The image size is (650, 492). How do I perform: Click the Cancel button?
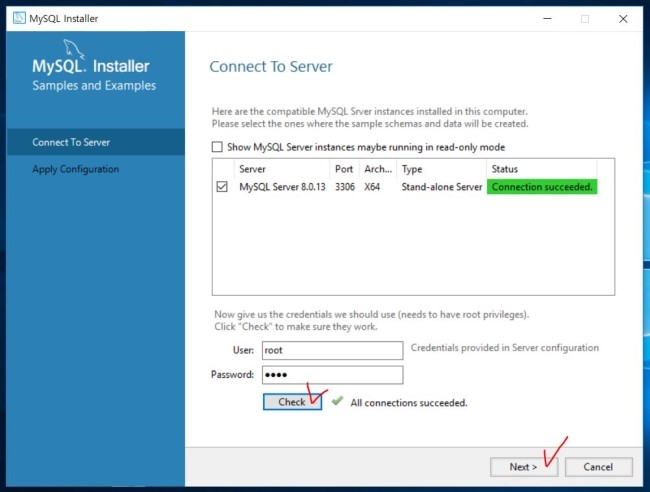coord(598,467)
